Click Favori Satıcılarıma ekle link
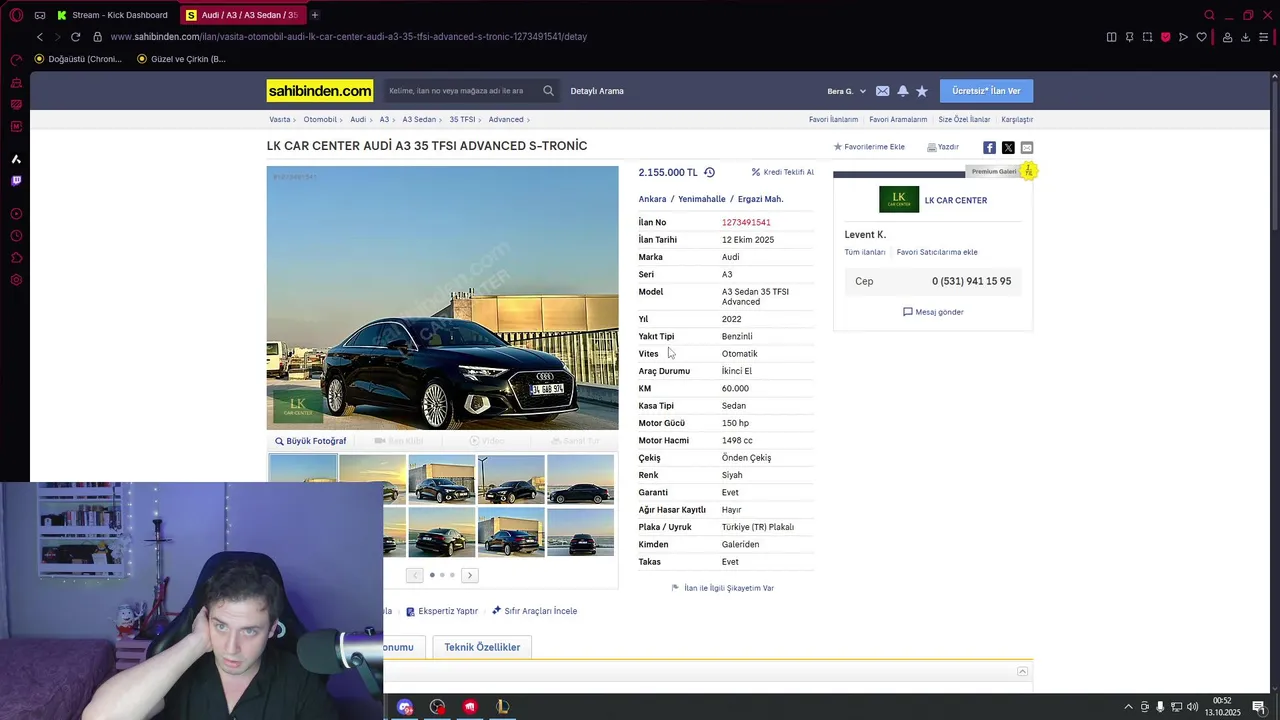The width and height of the screenshot is (1280, 720). (x=937, y=252)
